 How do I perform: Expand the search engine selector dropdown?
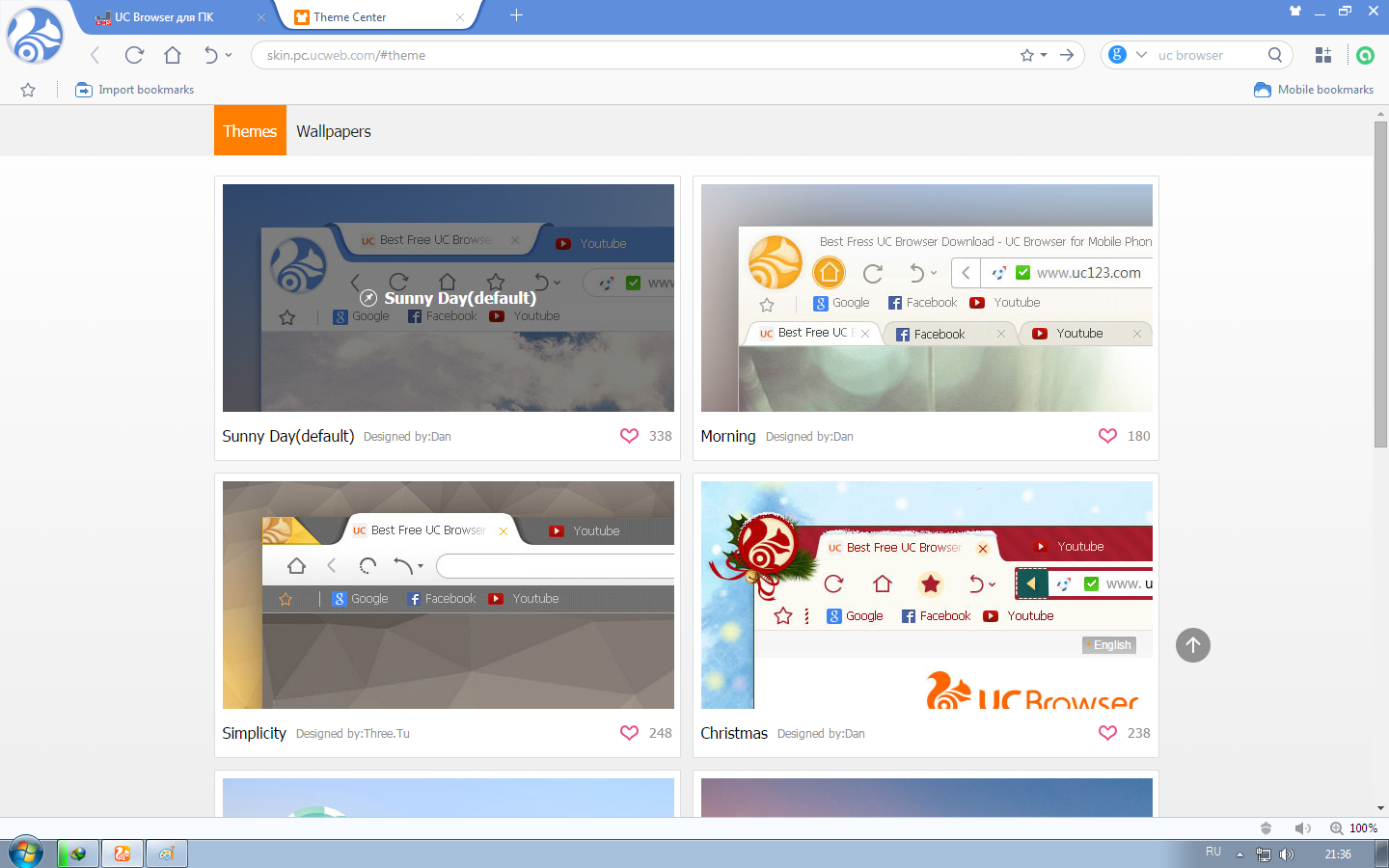tap(1141, 55)
